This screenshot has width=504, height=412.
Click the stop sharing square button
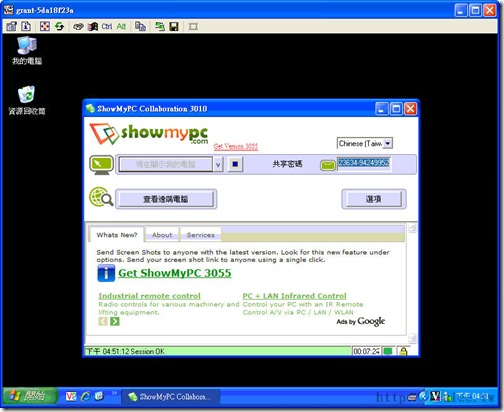tap(235, 164)
